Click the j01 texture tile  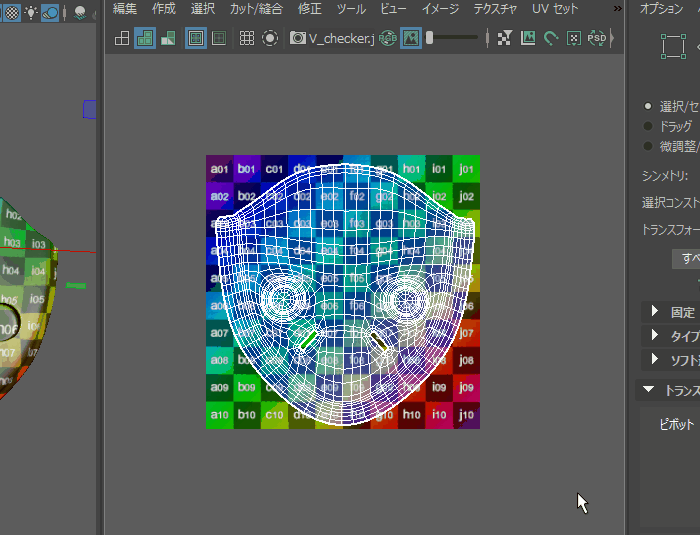(466, 169)
